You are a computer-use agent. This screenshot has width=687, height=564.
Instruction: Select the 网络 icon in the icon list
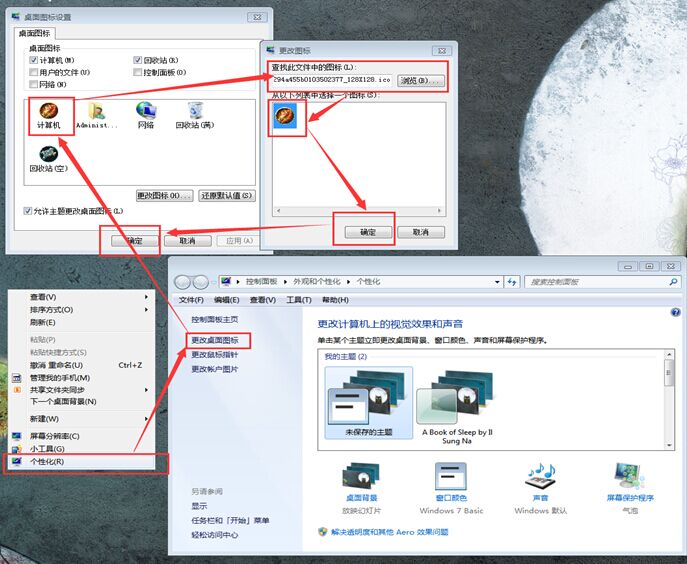tap(146, 116)
